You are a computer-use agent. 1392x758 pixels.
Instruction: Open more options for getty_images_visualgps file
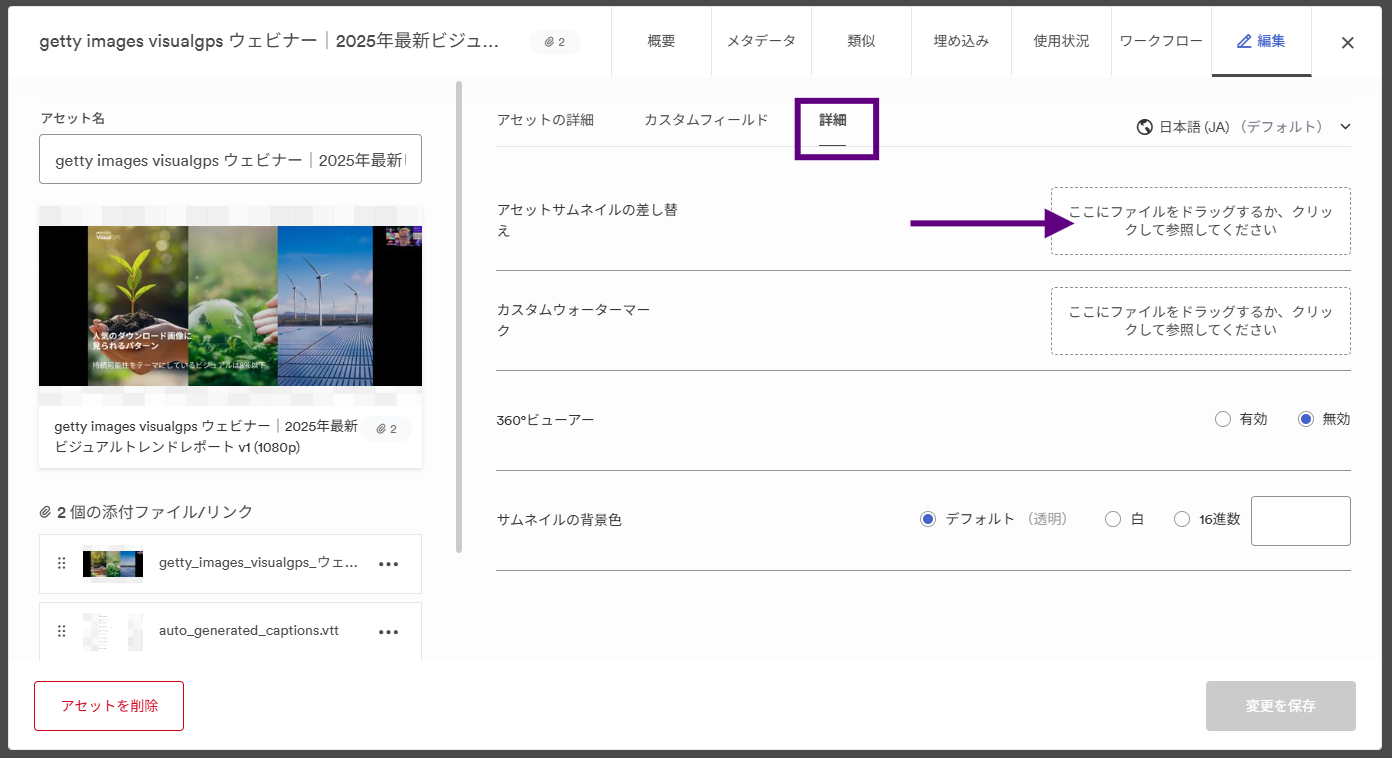click(x=389, y=564)
